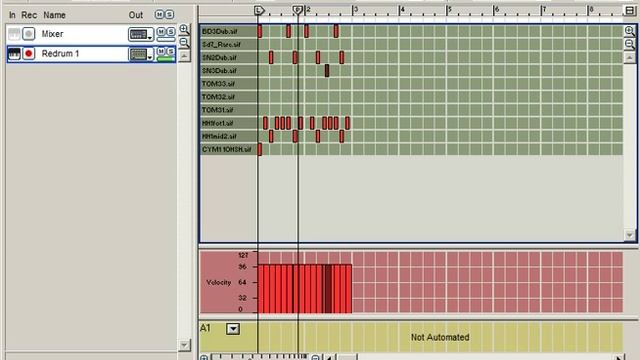Solo the Redrum 1 track
640x360 pixels.
171,51
